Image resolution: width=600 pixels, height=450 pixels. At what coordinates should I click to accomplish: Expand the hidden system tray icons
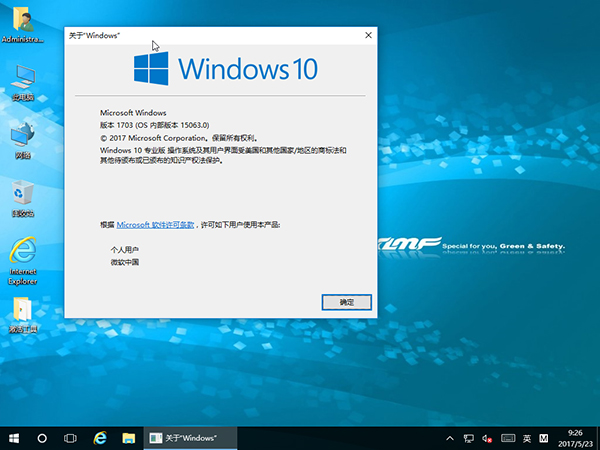[x=450, y=438]
